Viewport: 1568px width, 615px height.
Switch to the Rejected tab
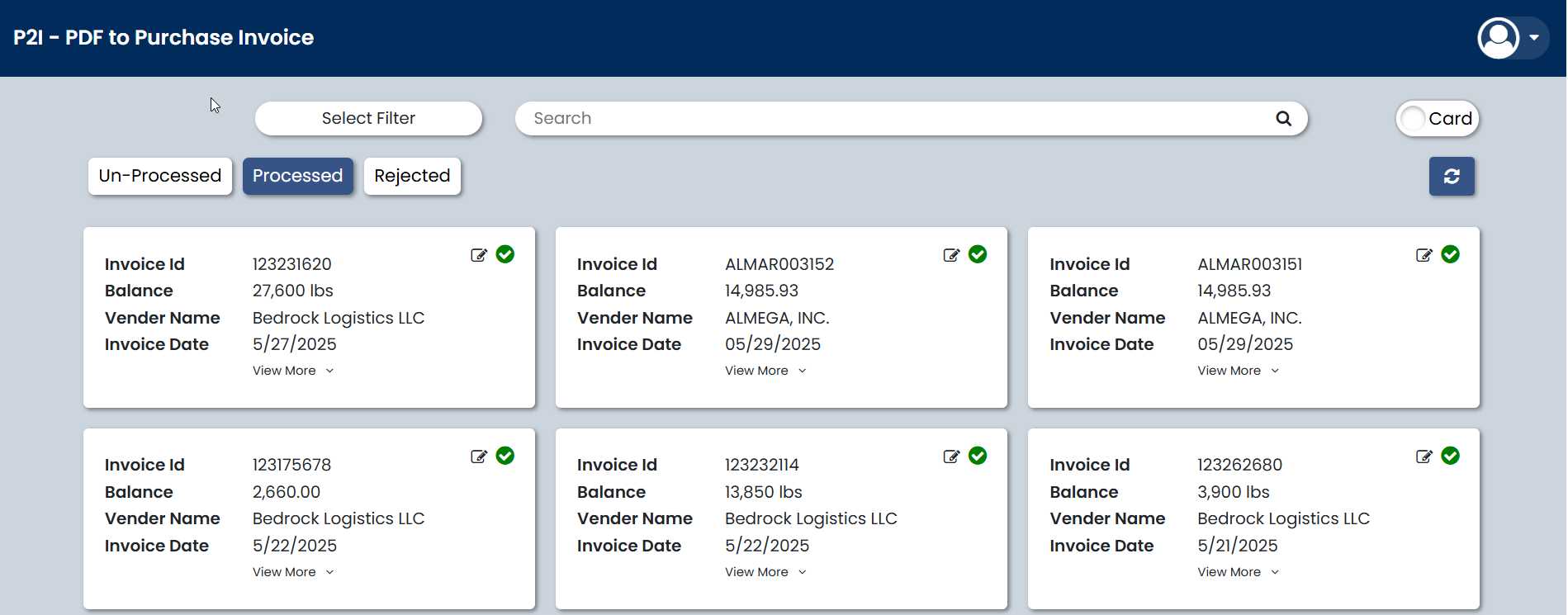coord(412,176)
